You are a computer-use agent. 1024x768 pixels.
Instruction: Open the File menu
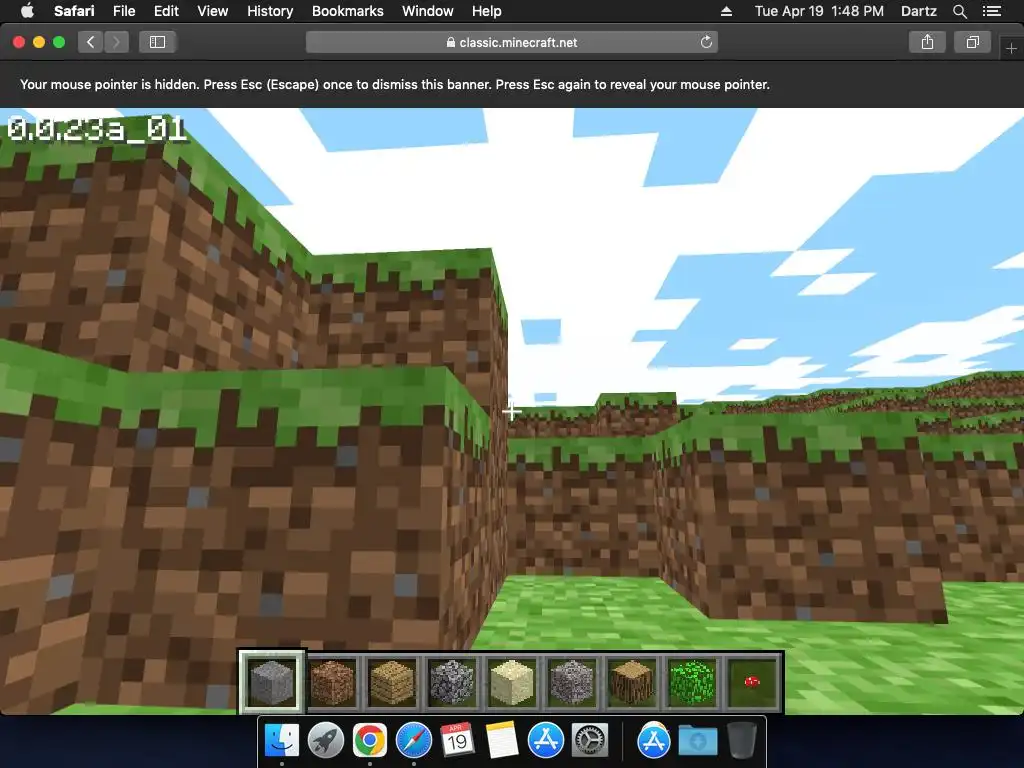coord(123,11)
